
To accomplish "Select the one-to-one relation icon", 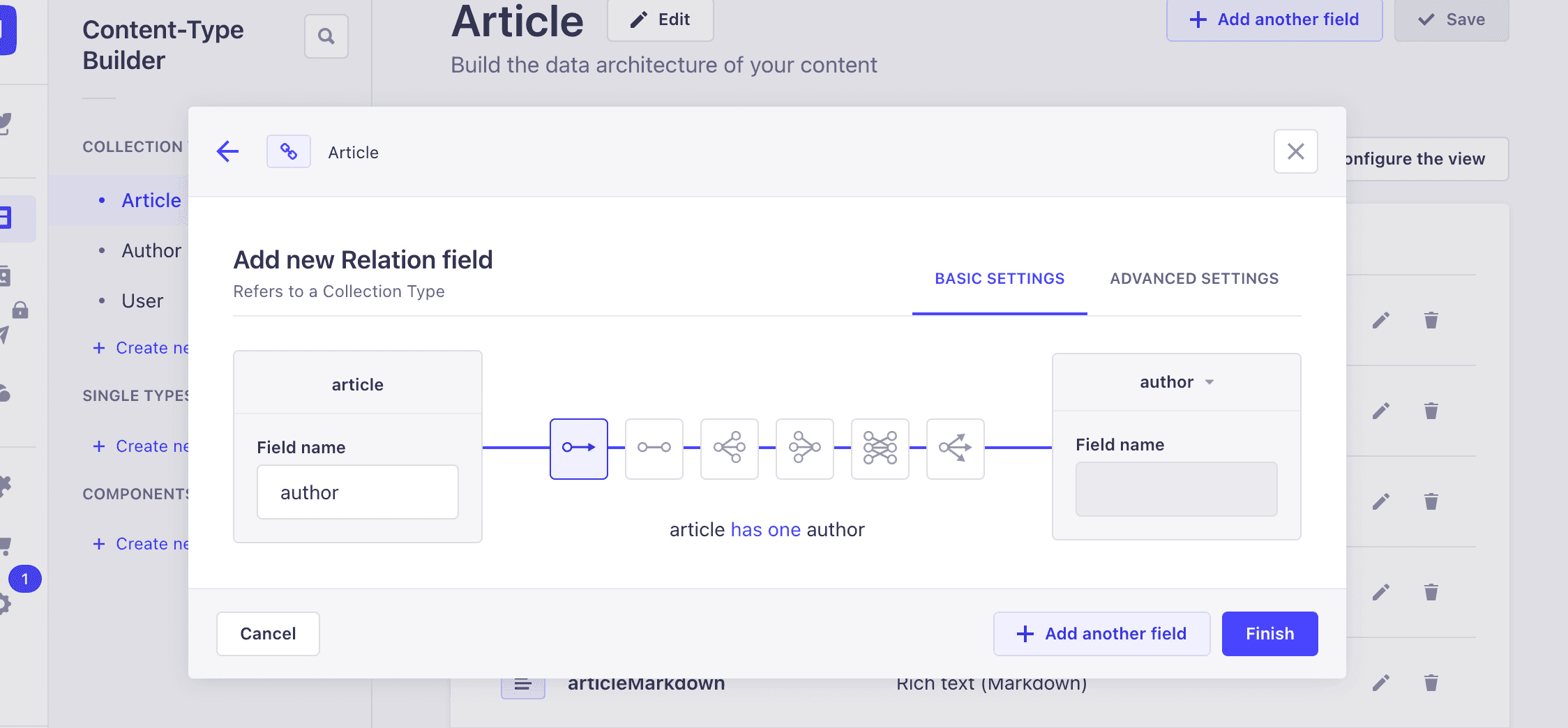I will tap(654, 448).
